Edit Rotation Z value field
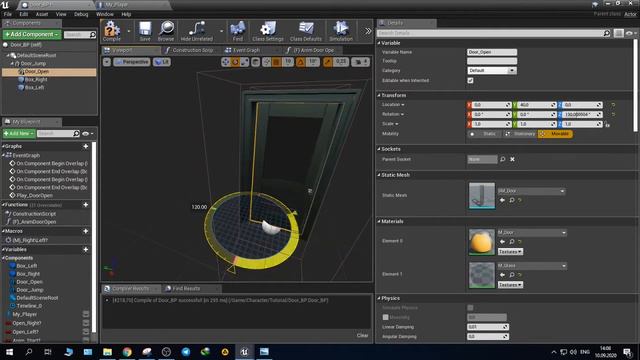This screenshot has width=640, height=360. tap(579, 115)
